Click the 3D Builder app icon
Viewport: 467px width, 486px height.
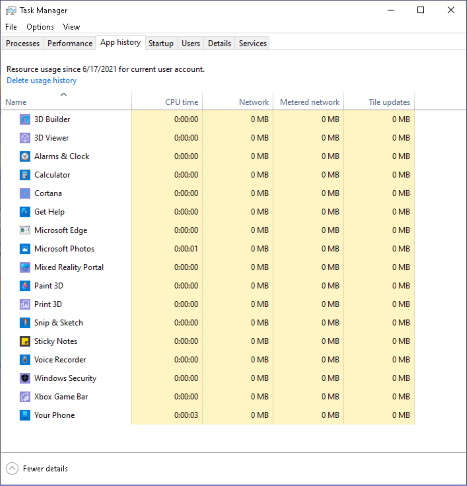point(25,119)
